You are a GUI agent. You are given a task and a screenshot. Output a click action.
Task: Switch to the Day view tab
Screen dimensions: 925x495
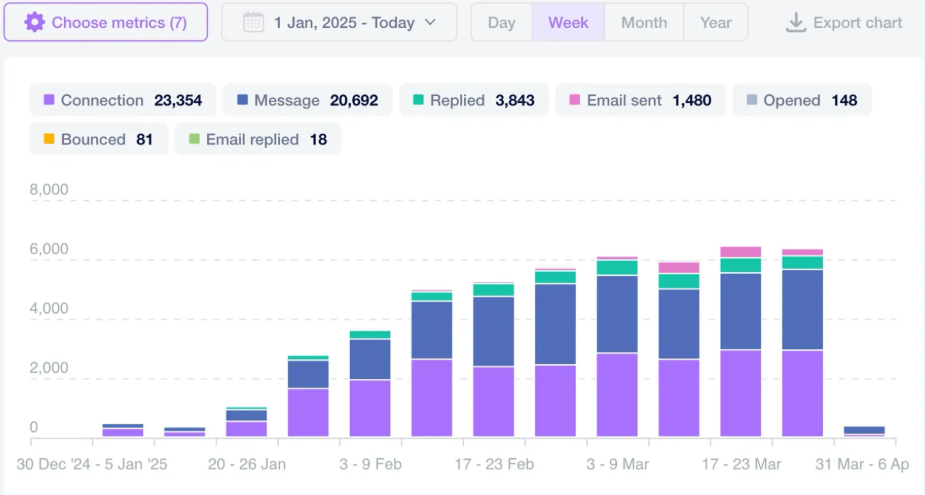[x=501, y=22]
